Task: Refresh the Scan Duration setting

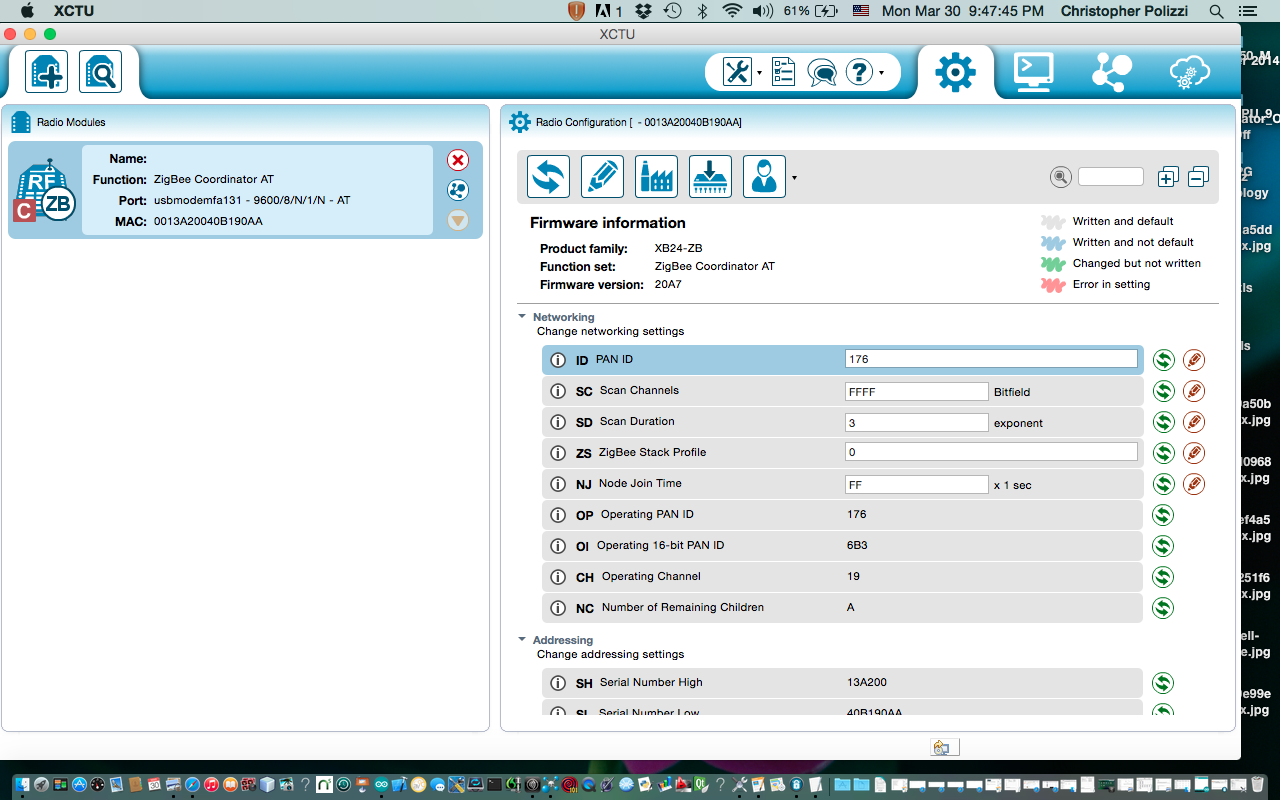Action: tap(1163, 422)
